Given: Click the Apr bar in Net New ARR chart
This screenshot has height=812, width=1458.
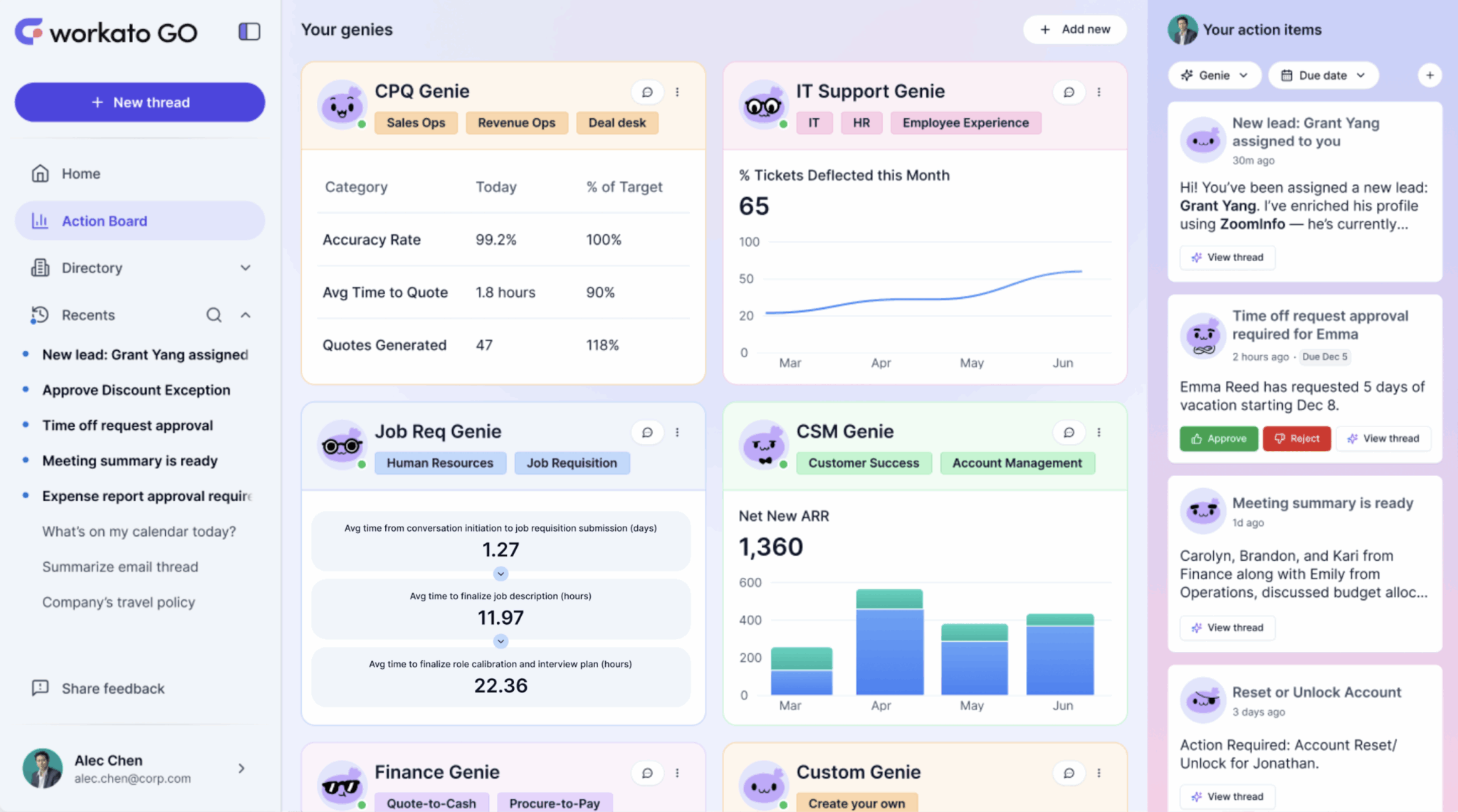Looking at the screenshot, I should point(889,641).
